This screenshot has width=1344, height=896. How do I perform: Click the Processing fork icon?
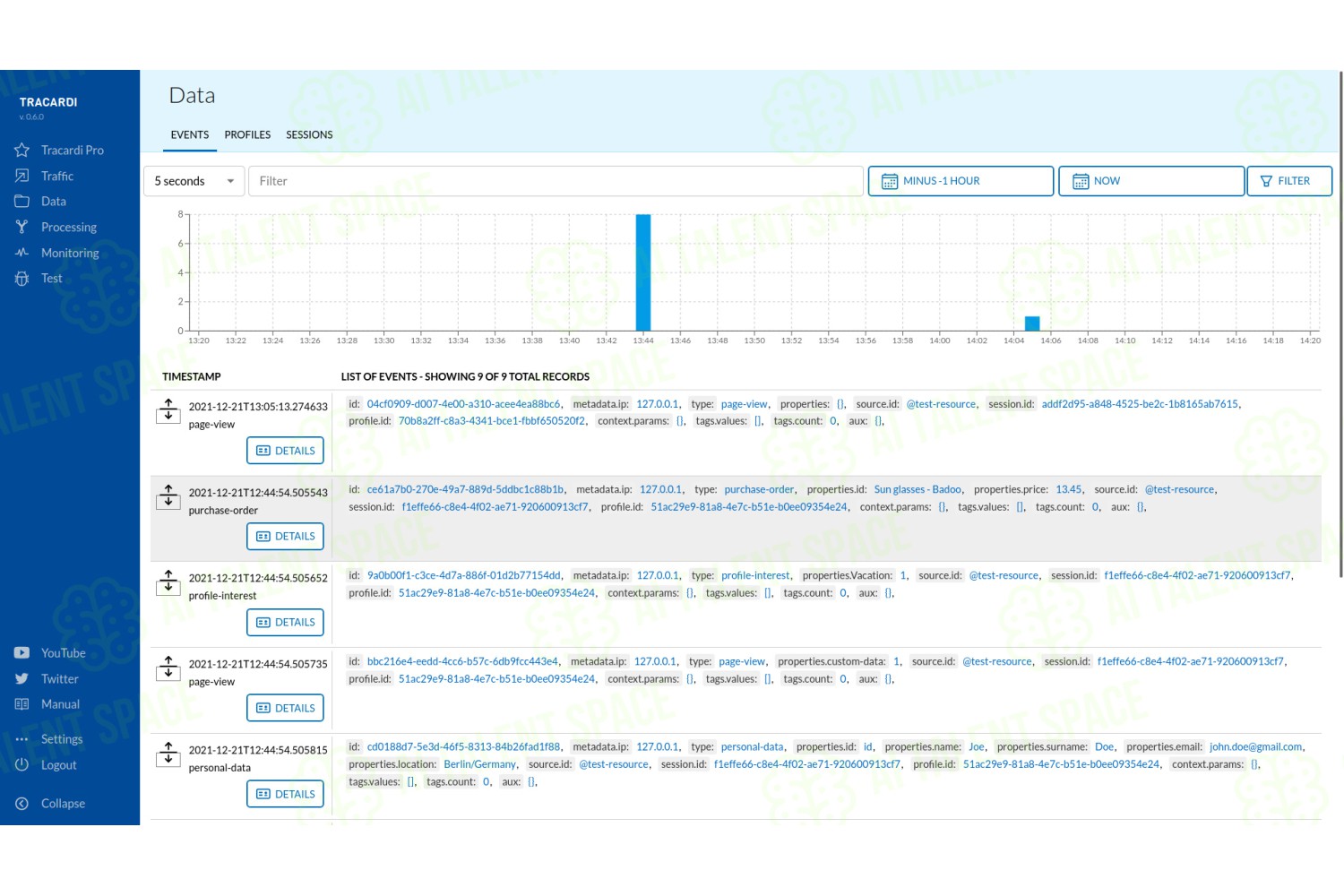(22, 227)
